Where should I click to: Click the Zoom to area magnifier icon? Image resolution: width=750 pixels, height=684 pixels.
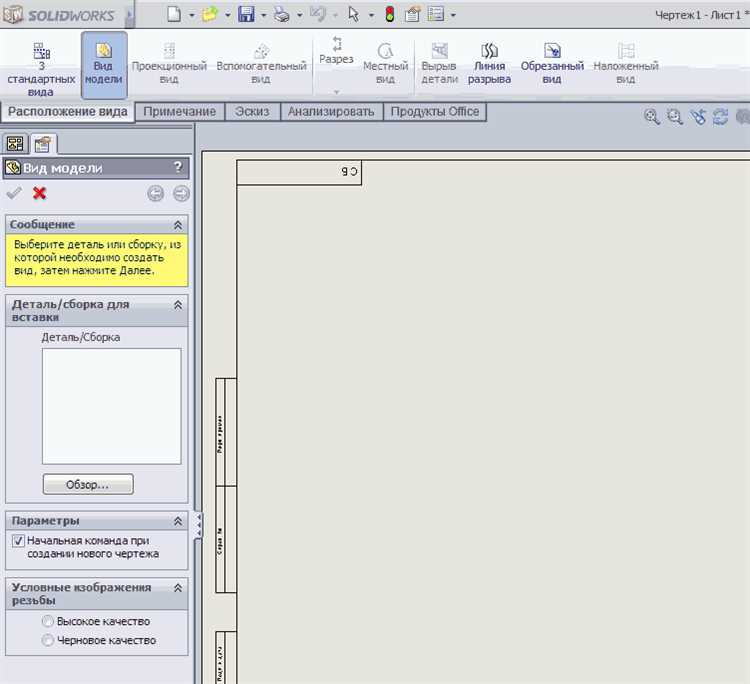(x=674, y=117)
